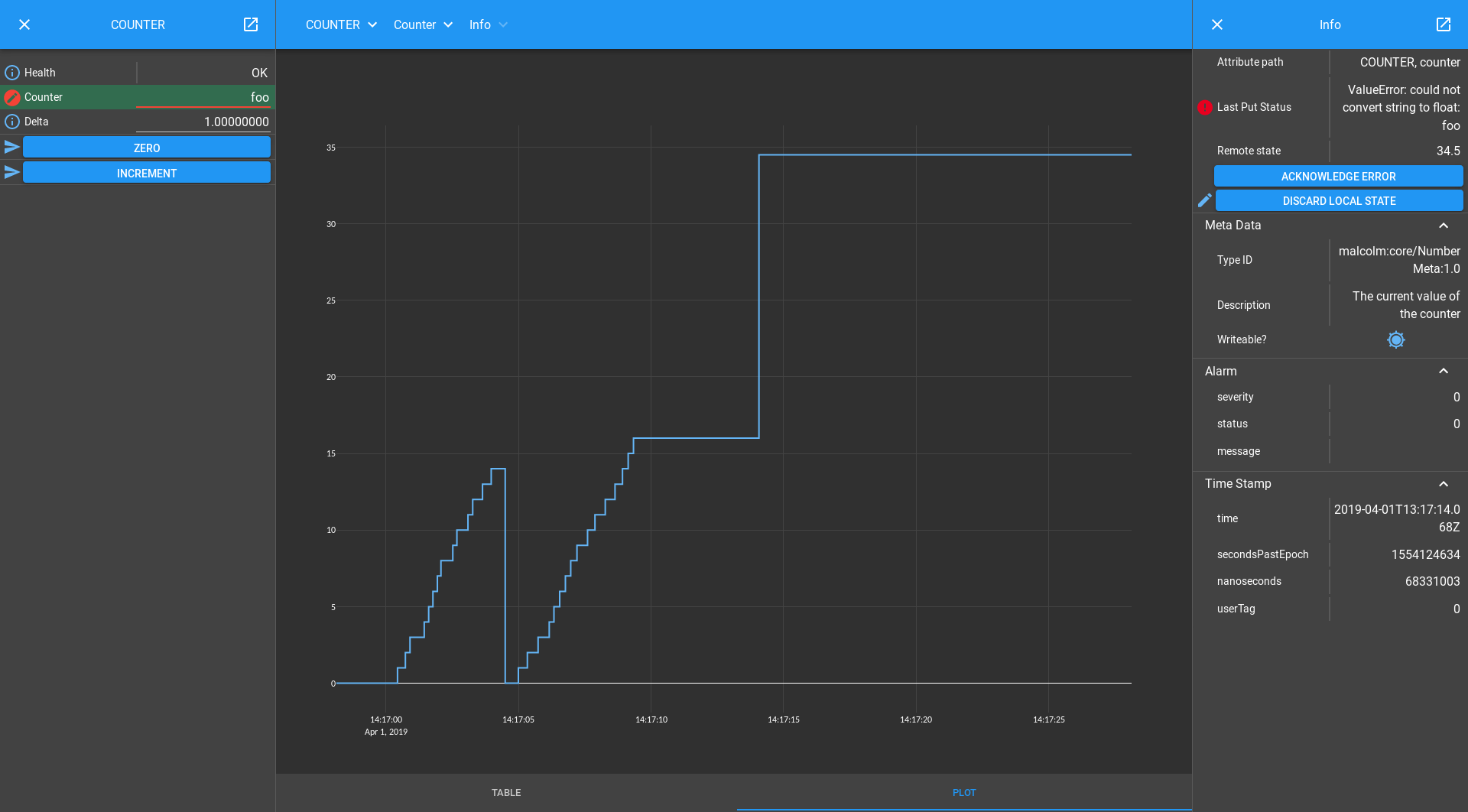Click the Counter value field containing foo
The image size is (1468, 812).
[x=203, y=97]
